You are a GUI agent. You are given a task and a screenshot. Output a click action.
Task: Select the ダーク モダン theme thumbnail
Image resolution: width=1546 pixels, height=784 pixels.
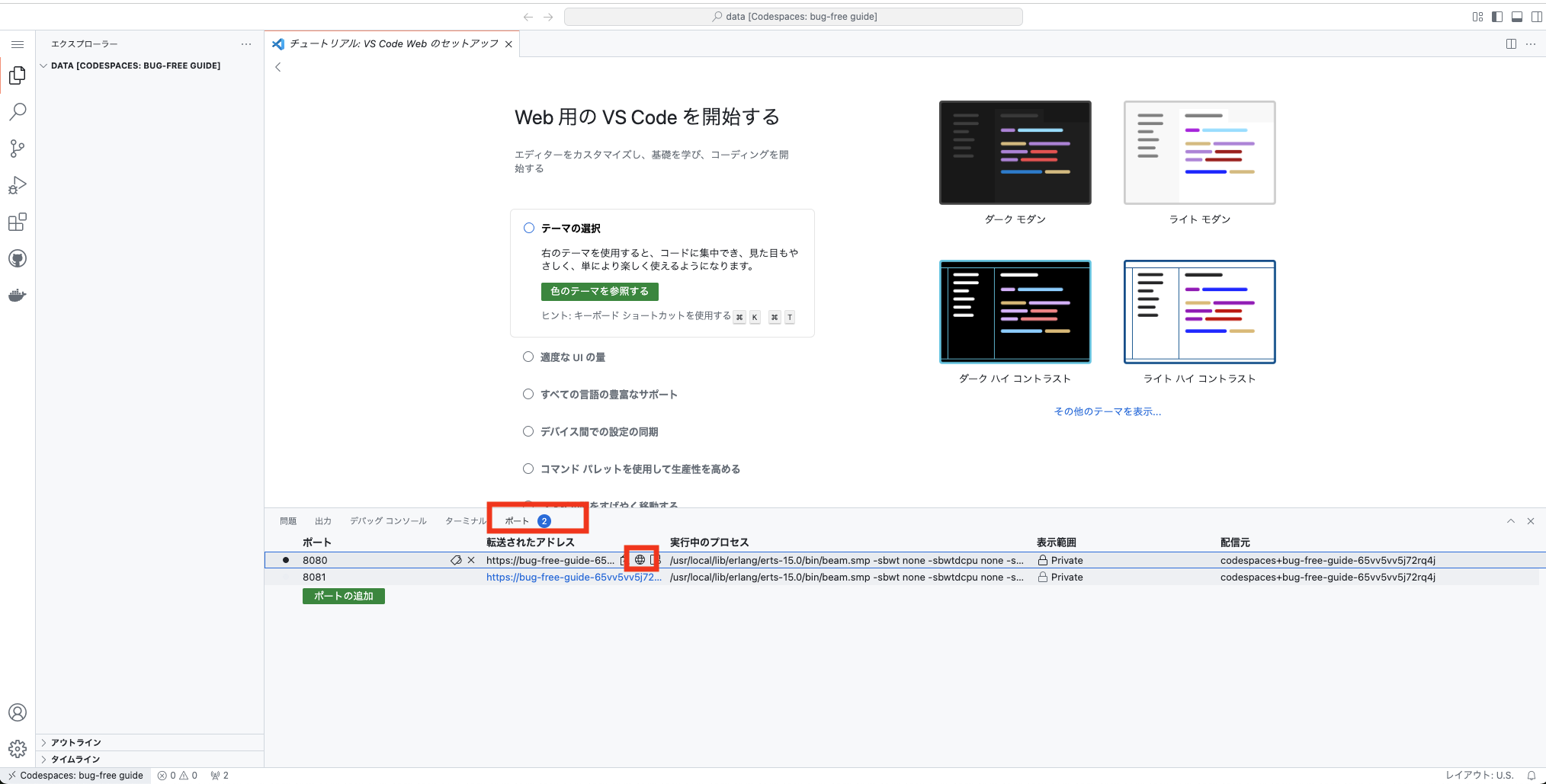pyautogui.click(x=1015, y=152)
